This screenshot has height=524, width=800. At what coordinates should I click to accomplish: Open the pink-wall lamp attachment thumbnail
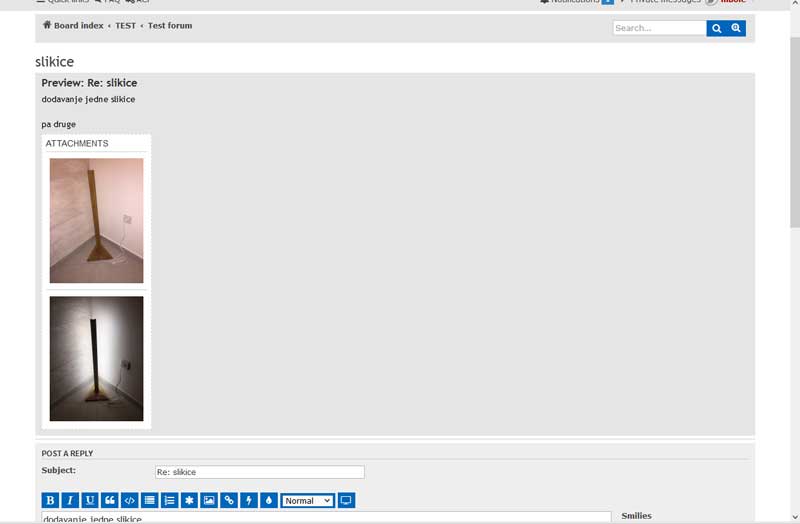click(x=96, y=220)
